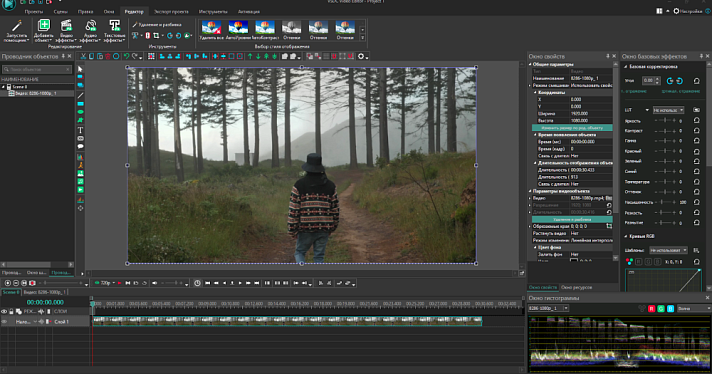Select the chart tool in the left toolbar
This screenshot has width=712, height=374.
[80, 157]
